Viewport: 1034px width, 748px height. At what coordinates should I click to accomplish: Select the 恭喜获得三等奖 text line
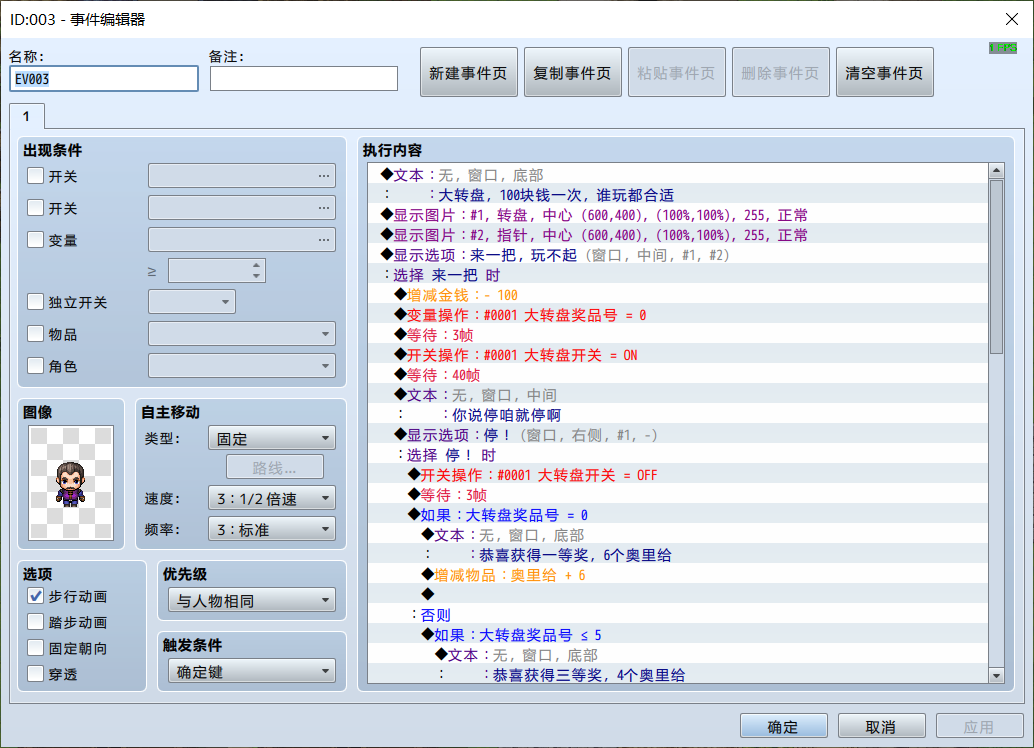[678, 675]
